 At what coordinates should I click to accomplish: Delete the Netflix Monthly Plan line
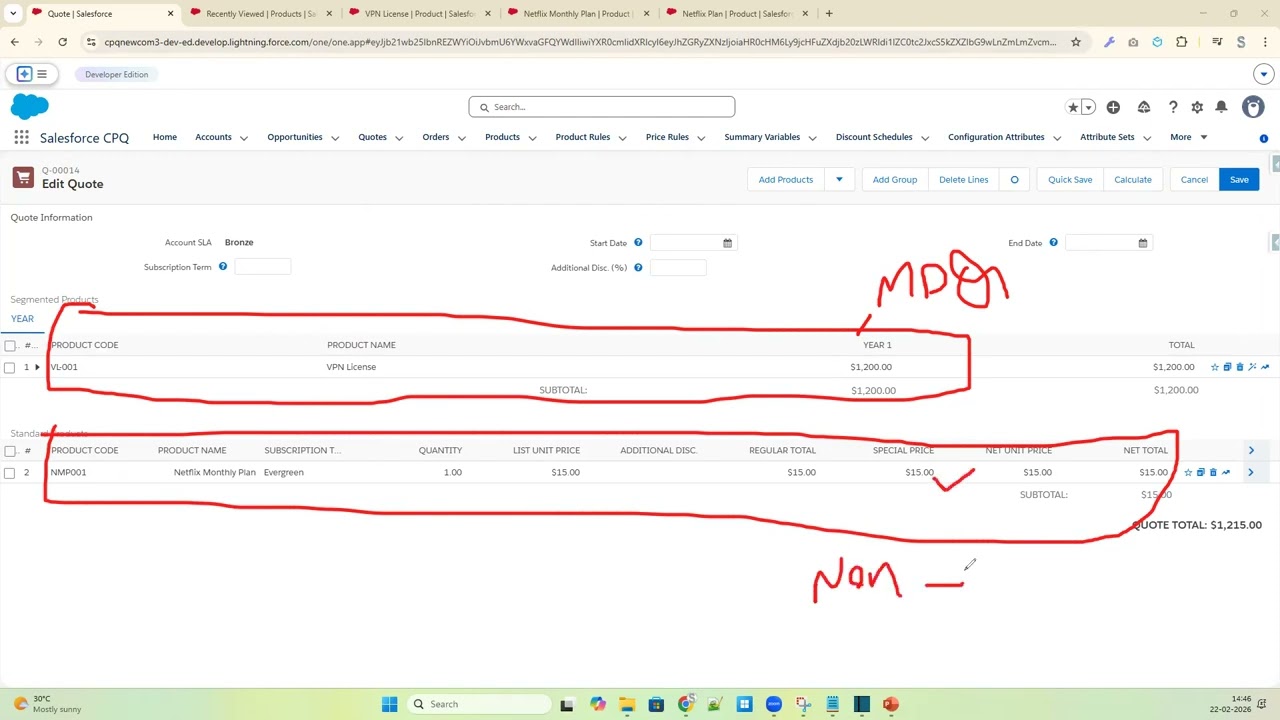click(1213, 472)
